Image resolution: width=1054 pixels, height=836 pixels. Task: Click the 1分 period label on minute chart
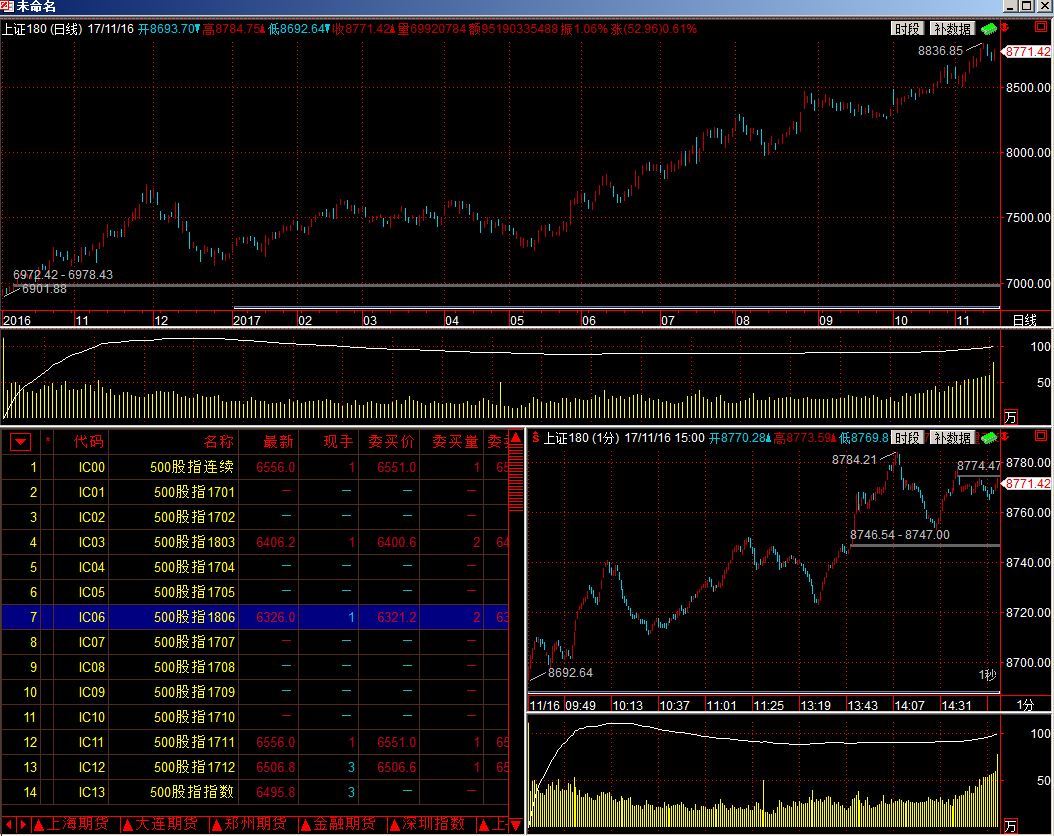[x=1025, y=704]
